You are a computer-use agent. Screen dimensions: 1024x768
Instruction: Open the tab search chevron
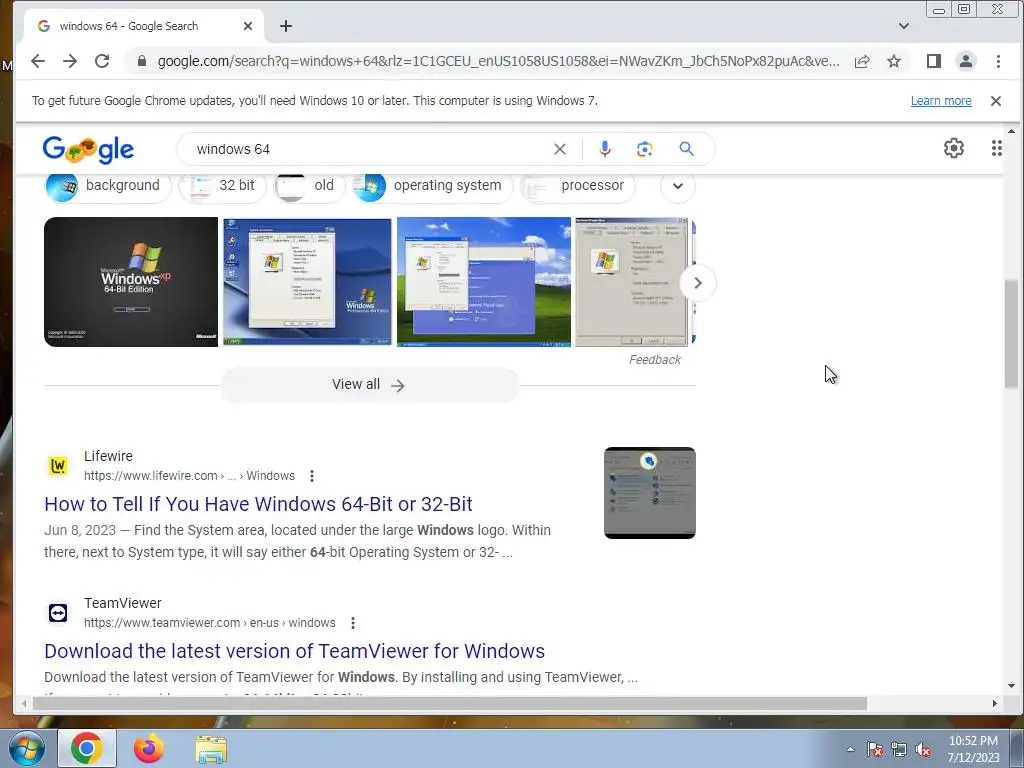[x=904, y=26]
